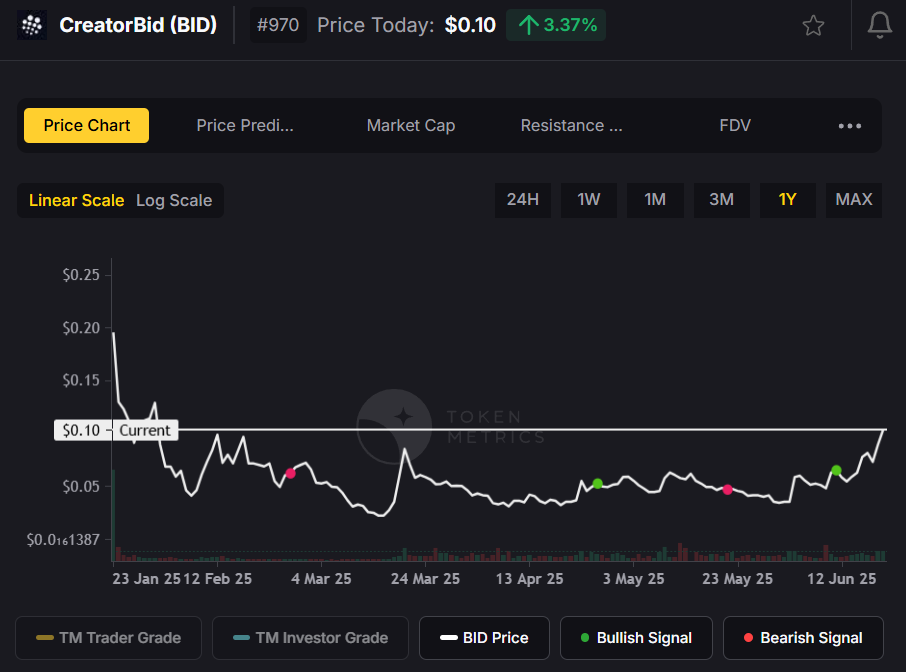Toggle Bearish Signal markers
The width and height of the screenshot is (906, 672).
coord(803,638)
